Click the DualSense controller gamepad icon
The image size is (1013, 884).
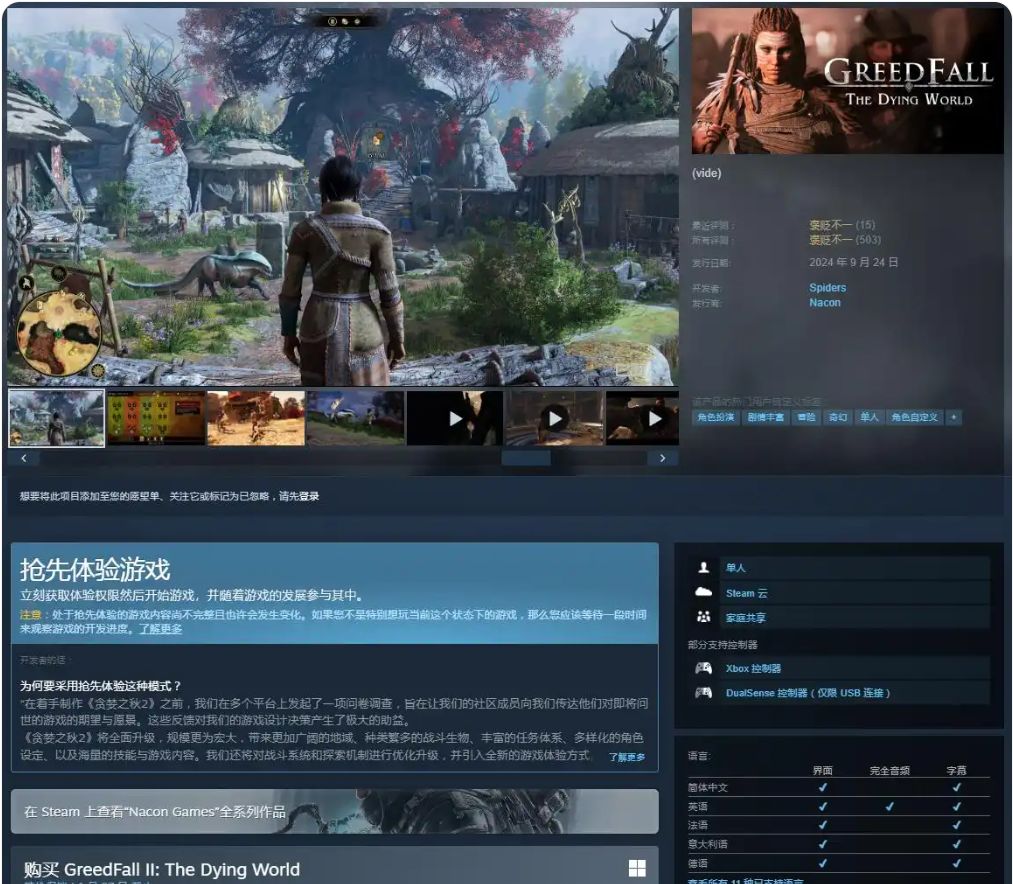(x=704, y=693)
